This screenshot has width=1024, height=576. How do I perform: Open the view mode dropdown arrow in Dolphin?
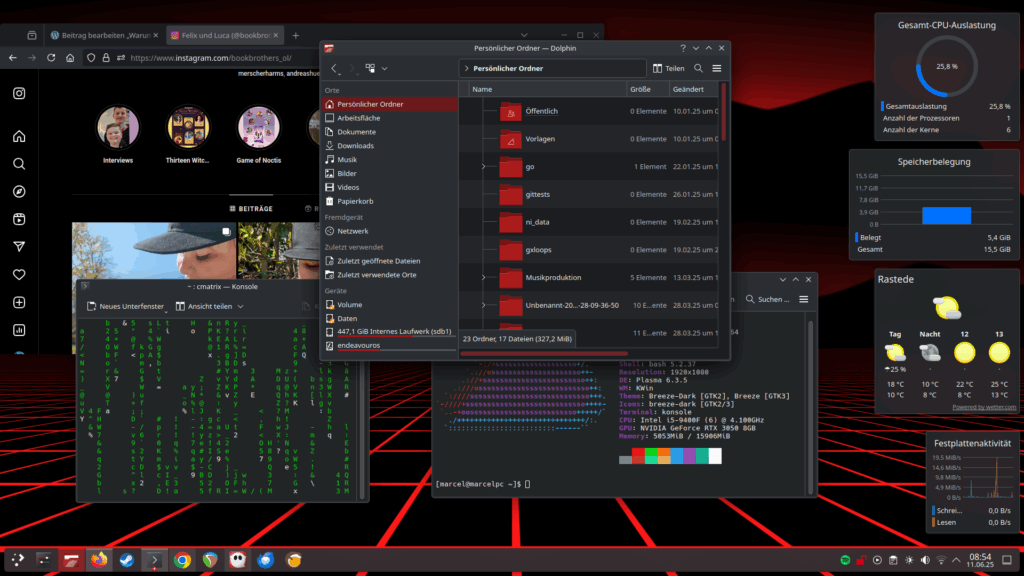[385, 68]
